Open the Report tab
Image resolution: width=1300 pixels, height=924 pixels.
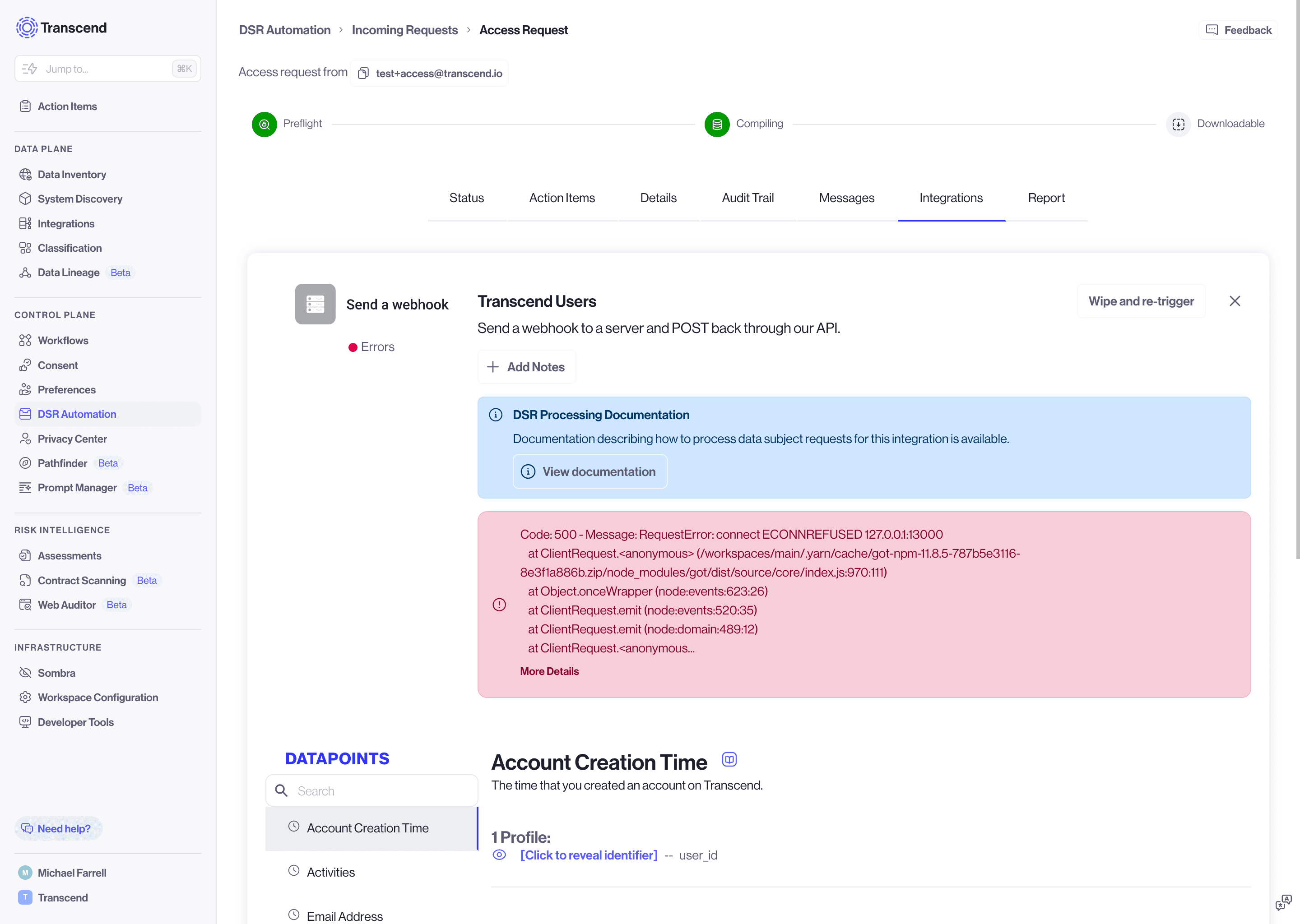1046,198
